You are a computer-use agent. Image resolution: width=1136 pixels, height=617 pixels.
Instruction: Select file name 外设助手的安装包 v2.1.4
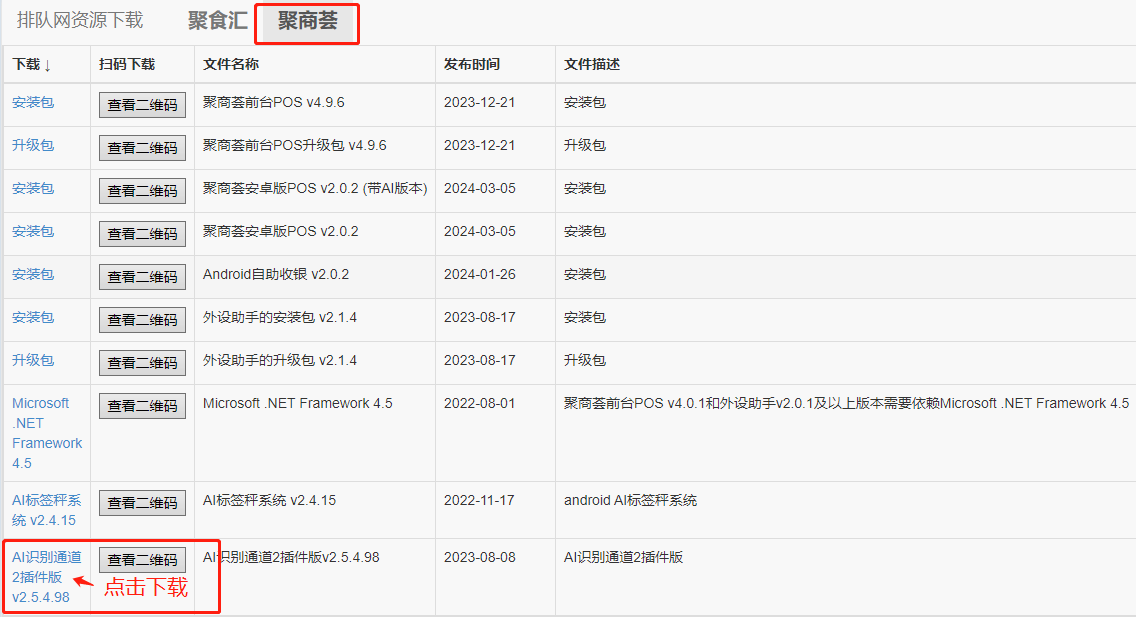coord(280,317)
